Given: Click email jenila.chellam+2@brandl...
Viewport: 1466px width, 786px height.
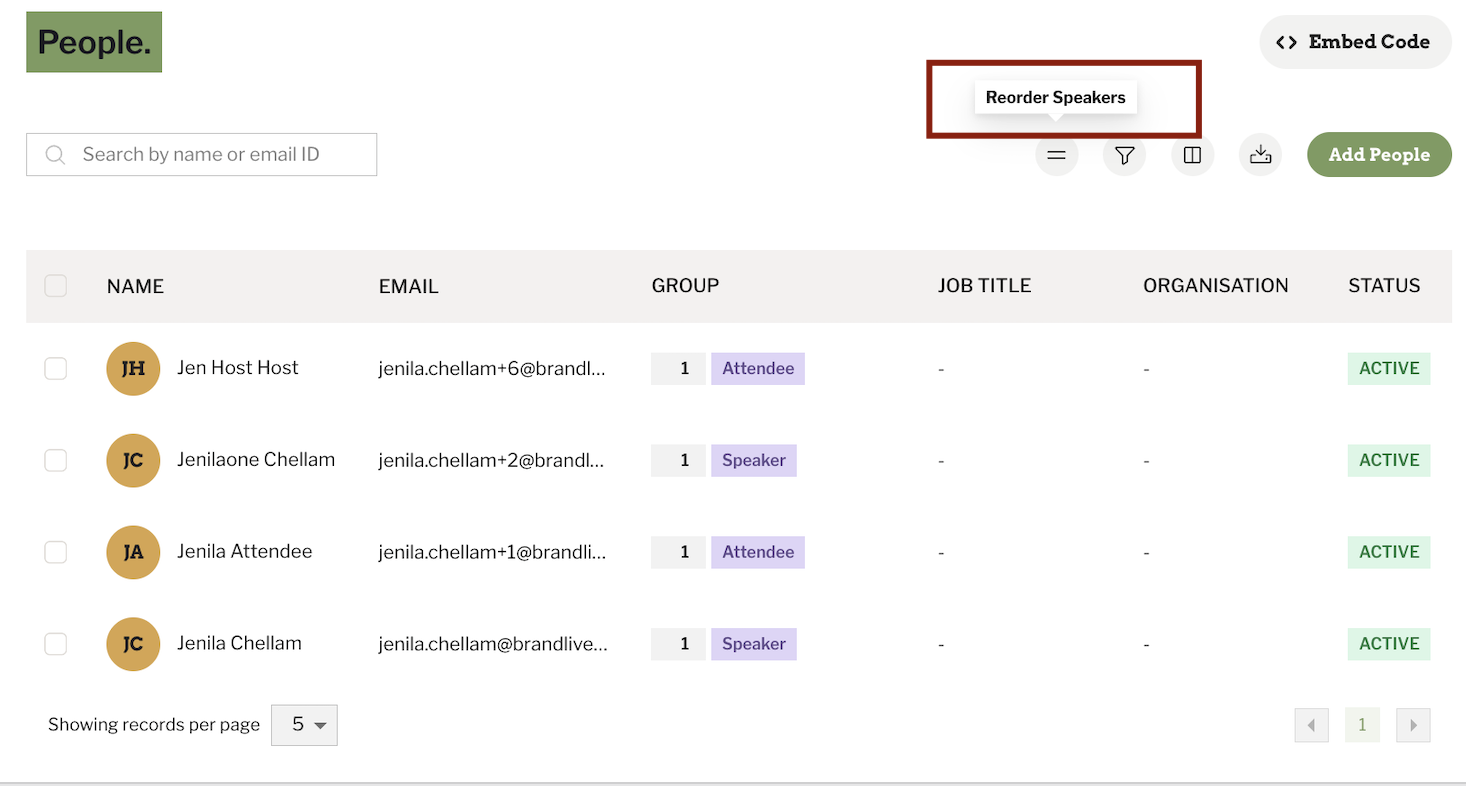Looking at the screenshot, I should pyautogui.click(x=492, y=460).
